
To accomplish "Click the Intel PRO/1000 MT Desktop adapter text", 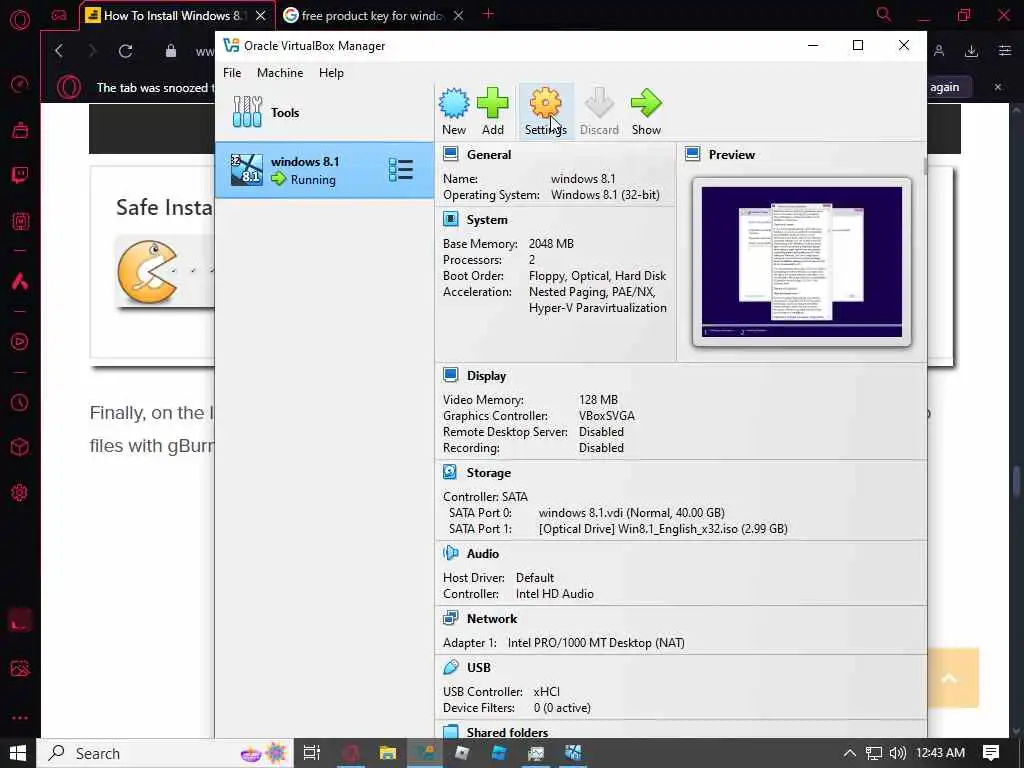I will click(596, 643).
